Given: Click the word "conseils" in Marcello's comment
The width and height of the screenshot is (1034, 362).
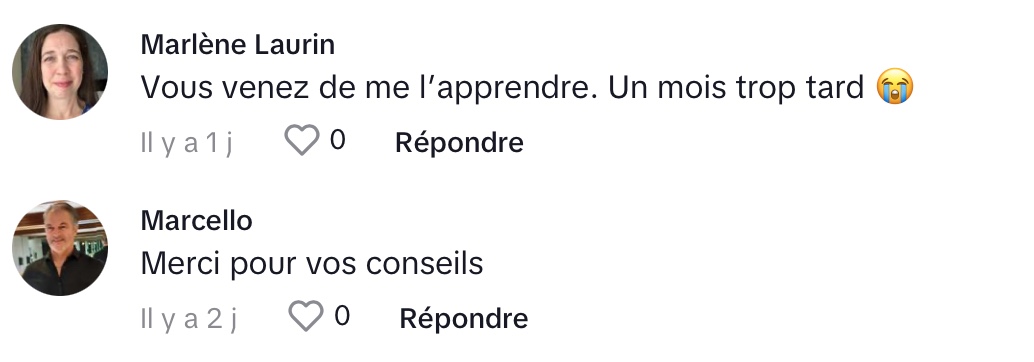Looking at the screenshot, I should tap(425, 264).
